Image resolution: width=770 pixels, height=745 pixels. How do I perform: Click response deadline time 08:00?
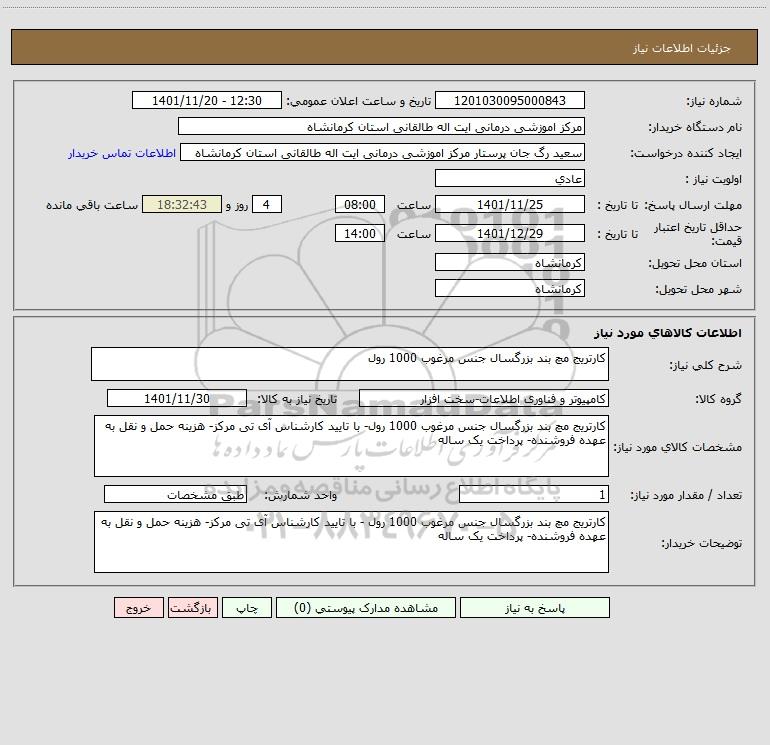click(x=359, y=204)
